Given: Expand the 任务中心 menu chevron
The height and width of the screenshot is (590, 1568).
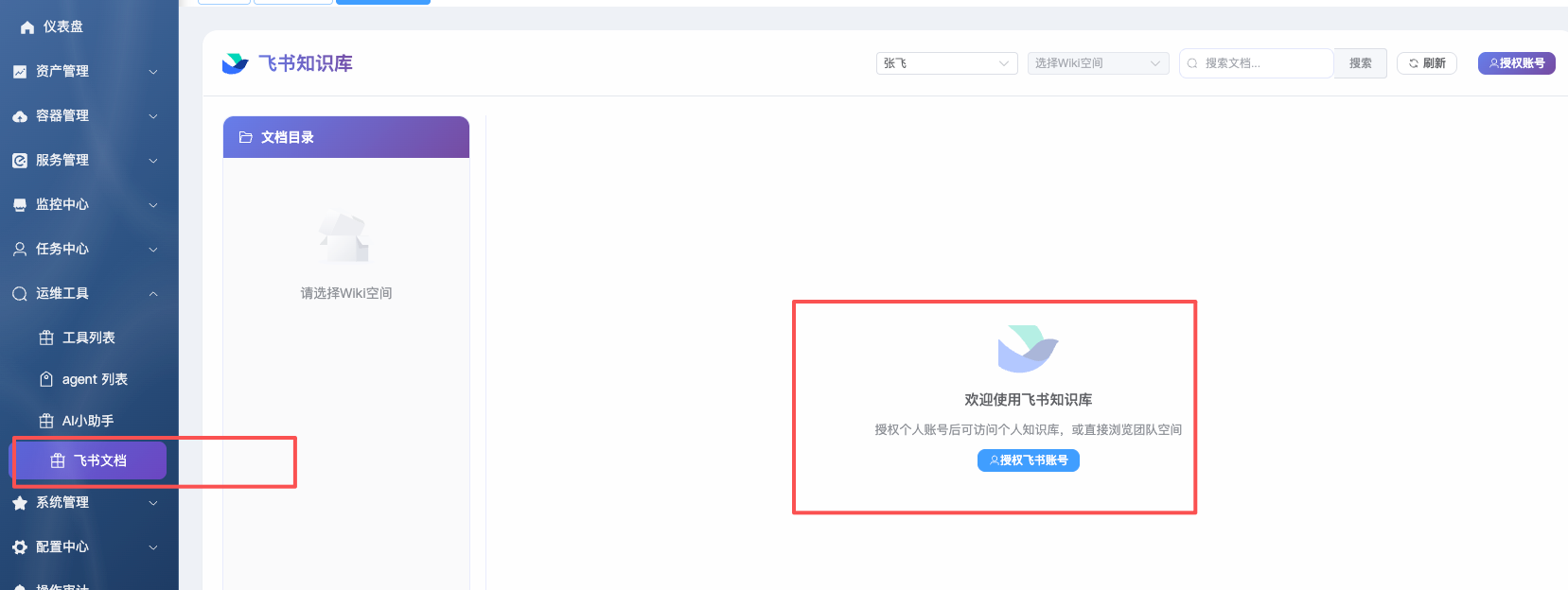Looking at the screenshot, I should pos(153,250).
